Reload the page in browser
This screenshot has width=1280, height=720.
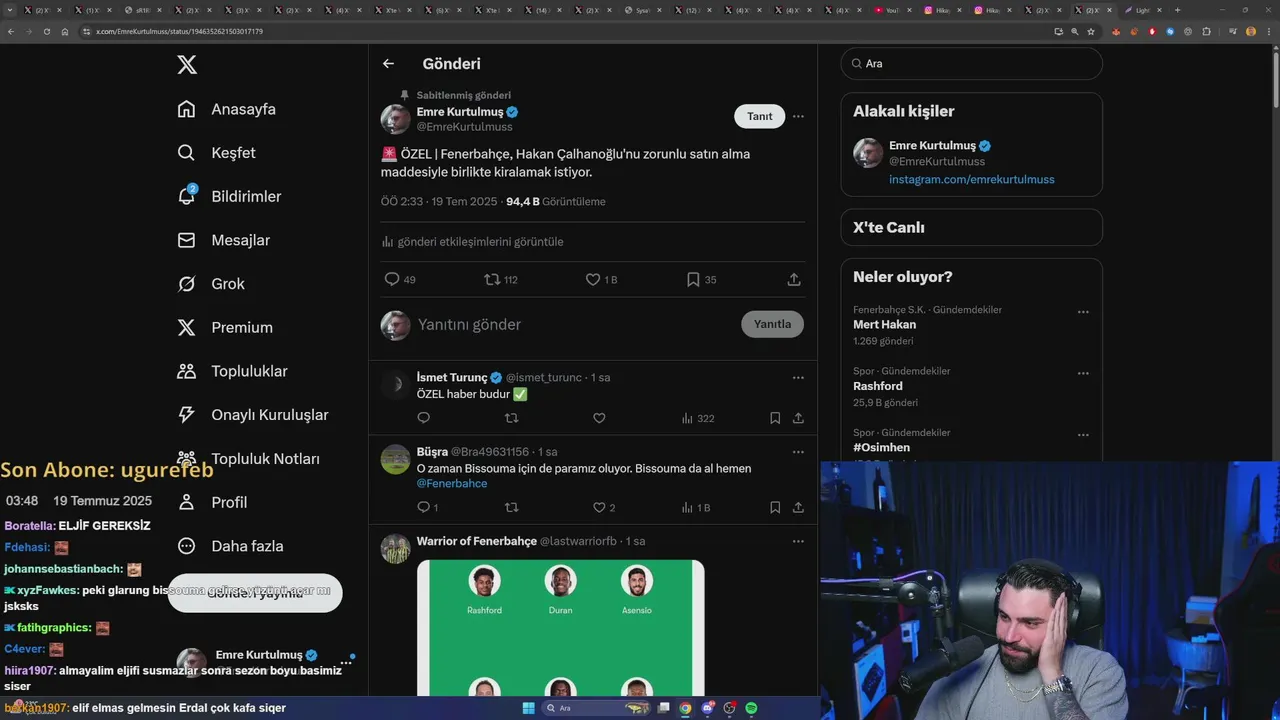[x=46, y=31]
